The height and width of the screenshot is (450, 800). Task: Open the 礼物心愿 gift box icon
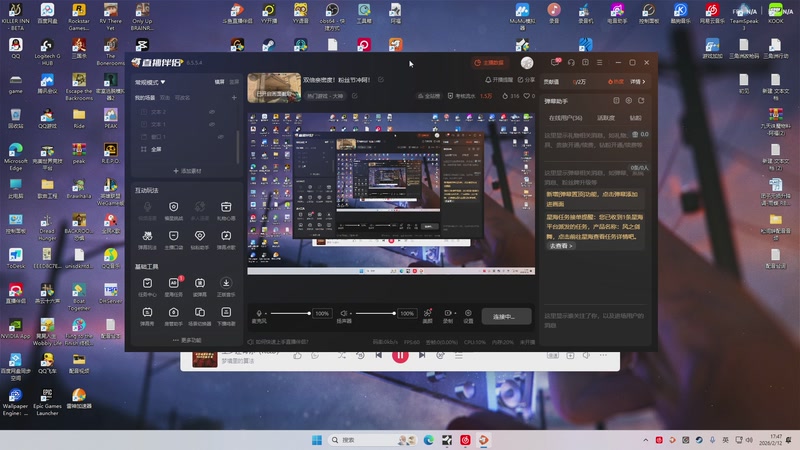[226, 207]
